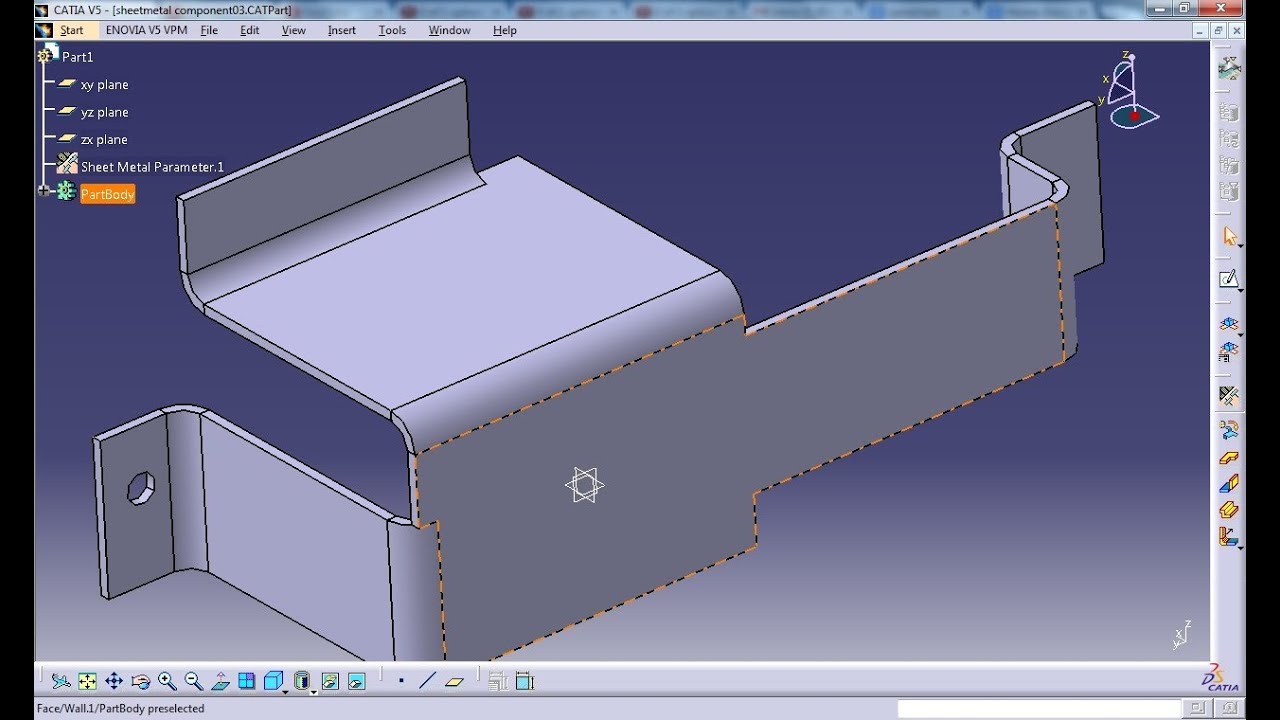Click the Zoom In magnifier
The height and width of the screenshot is (720, 1280).
pyautogui.click(x=167, y=681)
